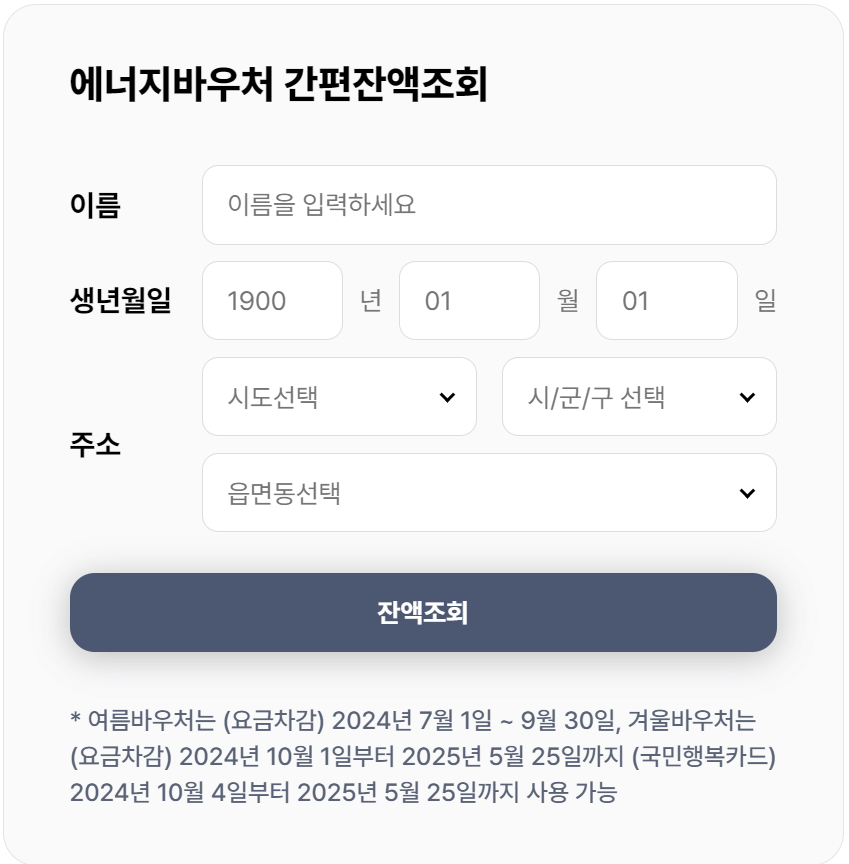This screenshot has width=849, height=864.
Task: Expand the 시/군/구 선택 dropdown
Action: tap(640, 397)
